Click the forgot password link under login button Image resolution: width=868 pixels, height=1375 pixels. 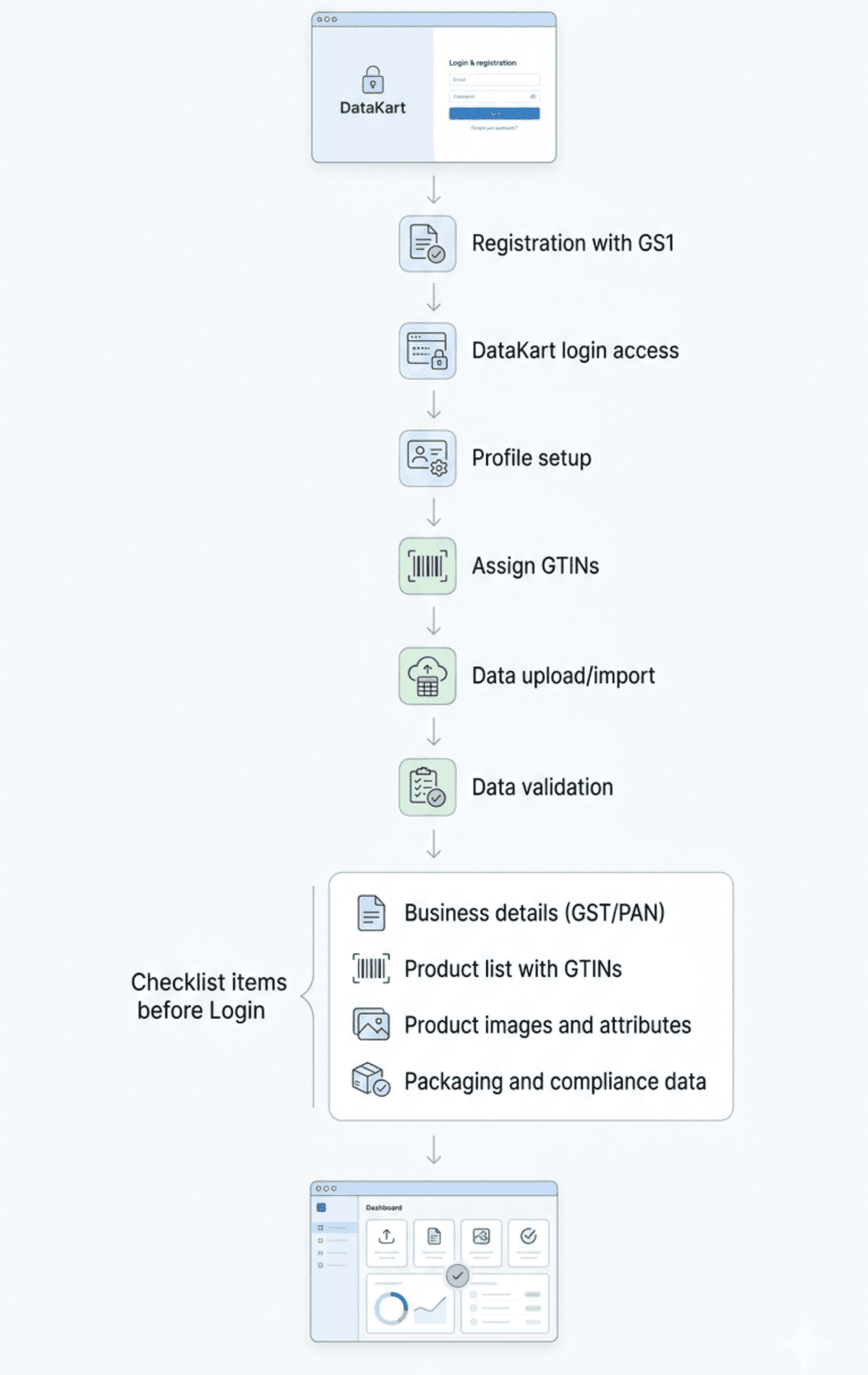(493, 128)
